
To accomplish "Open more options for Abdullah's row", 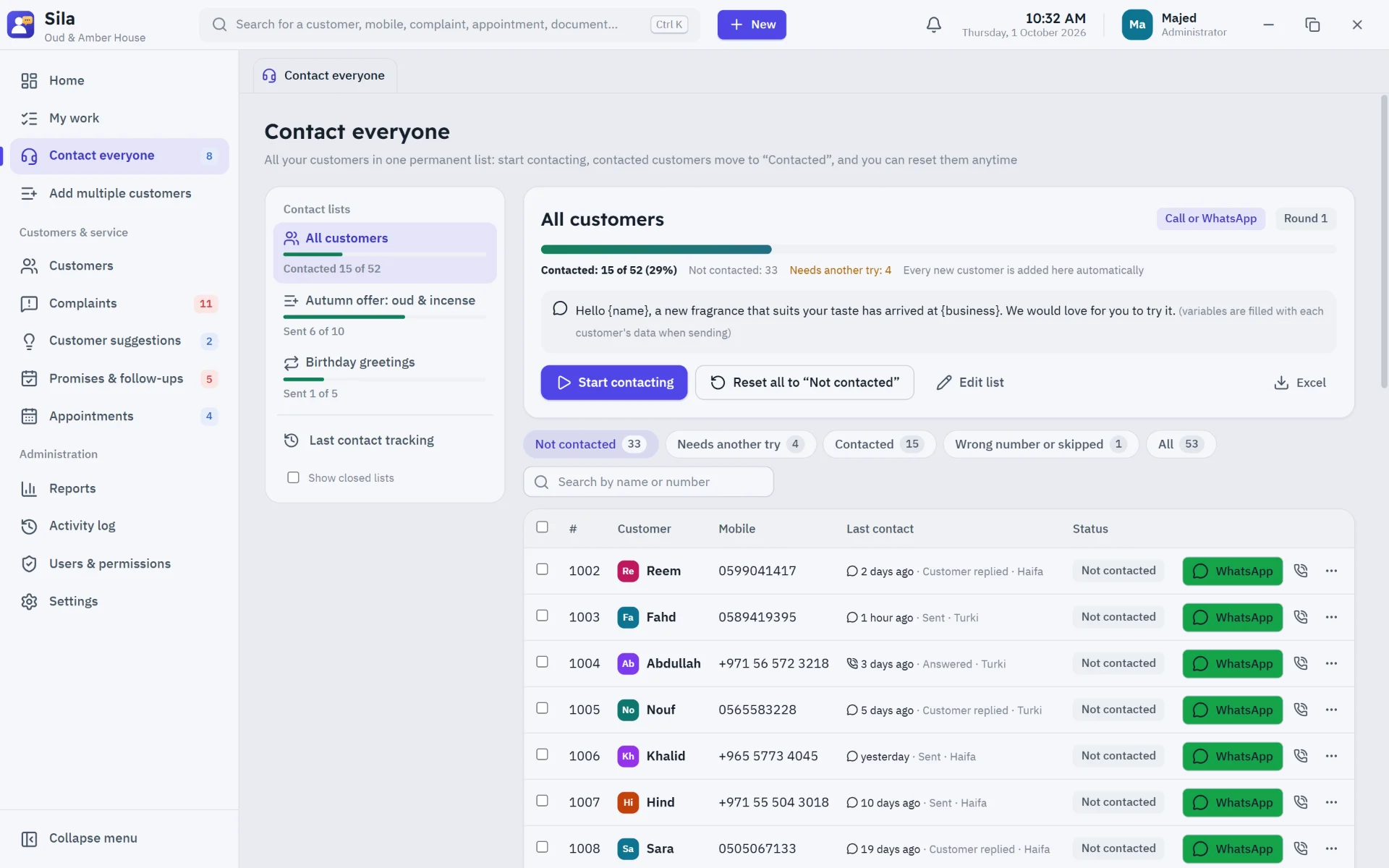I will pyautogui.click(x=1331, y=663).
